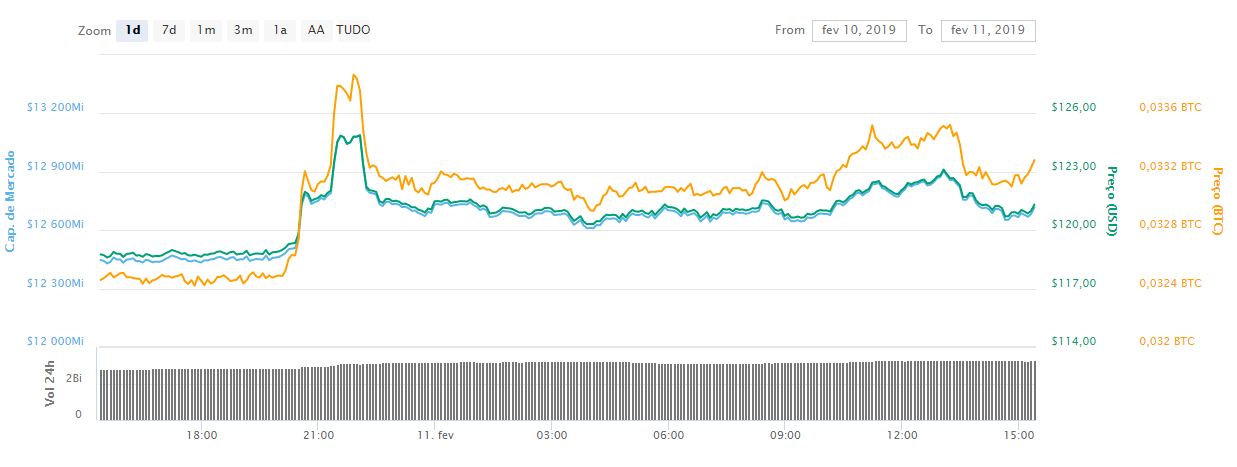Click the 0,032 BTC label
The height and width of the screenshot is (467, 1237).
pos(1167,342)
